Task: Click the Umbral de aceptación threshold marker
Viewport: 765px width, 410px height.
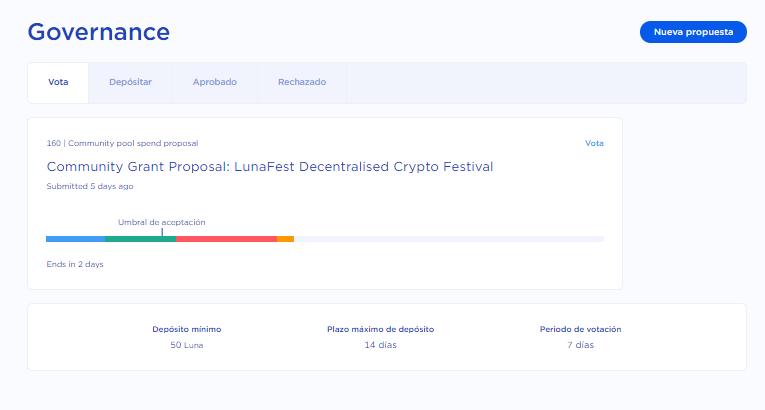Action: [x=162, y=230]
